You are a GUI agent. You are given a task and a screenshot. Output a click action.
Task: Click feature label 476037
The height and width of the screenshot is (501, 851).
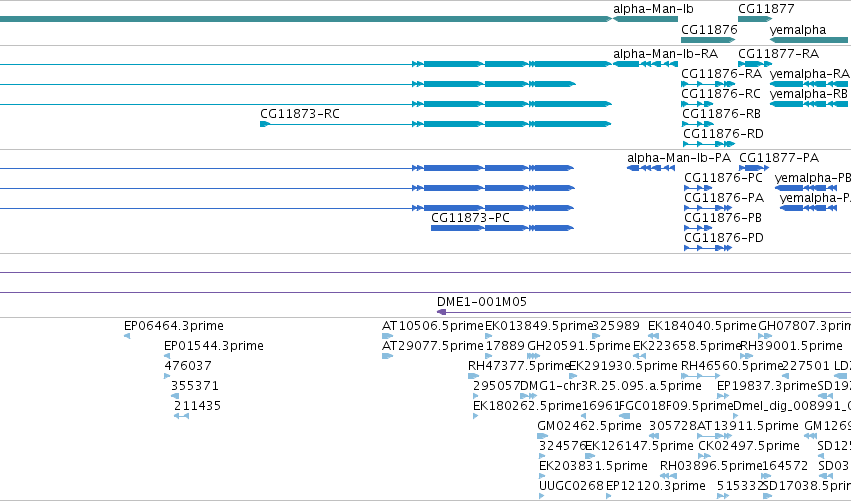188,366
